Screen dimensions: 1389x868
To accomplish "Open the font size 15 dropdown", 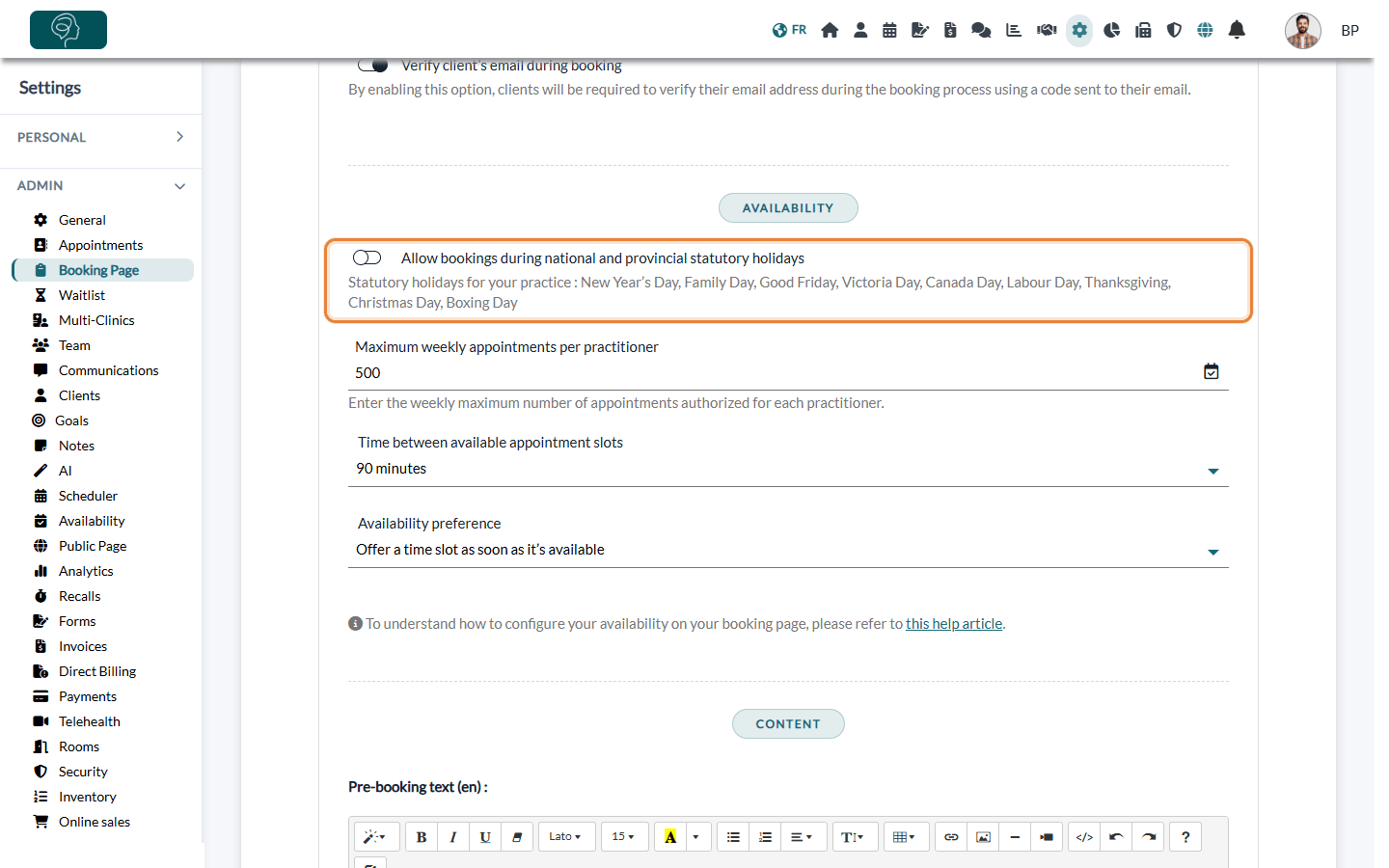I will [x=623, y=837].
